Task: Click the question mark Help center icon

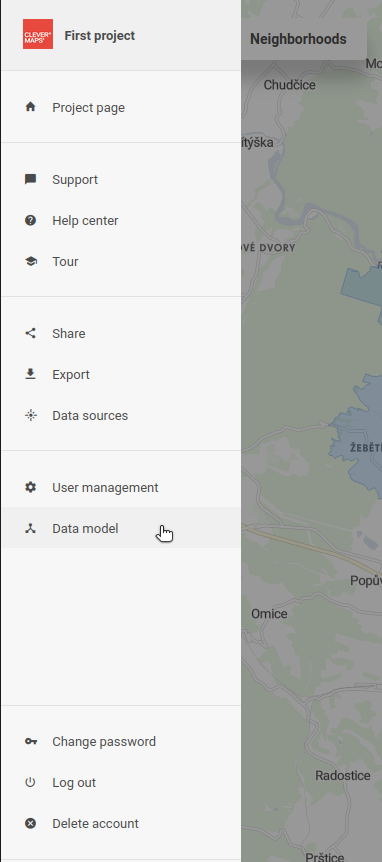Action: [30, 220]
